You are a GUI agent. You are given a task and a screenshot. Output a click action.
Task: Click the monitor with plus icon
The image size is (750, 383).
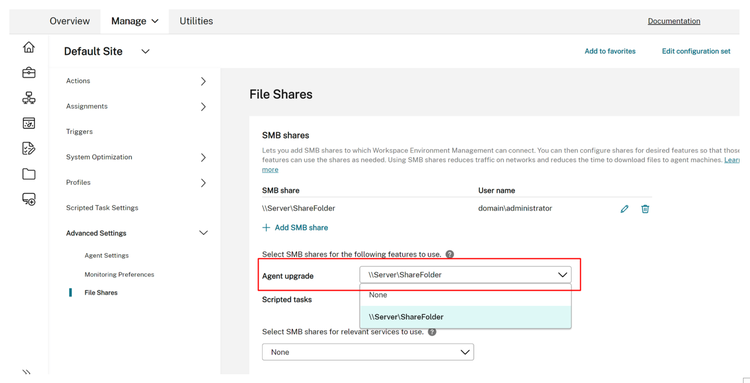coord(29,199)
